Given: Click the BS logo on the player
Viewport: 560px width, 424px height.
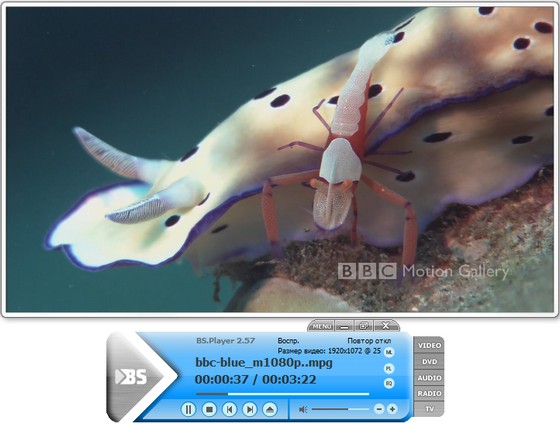Looking at the screenshot, I should pos(131,376).
